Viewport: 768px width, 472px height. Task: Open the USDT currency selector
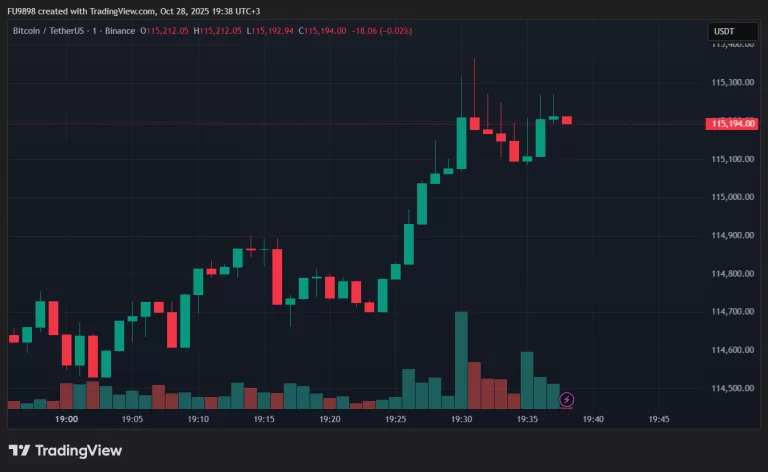pyautogui.click(x=724, y=31)
